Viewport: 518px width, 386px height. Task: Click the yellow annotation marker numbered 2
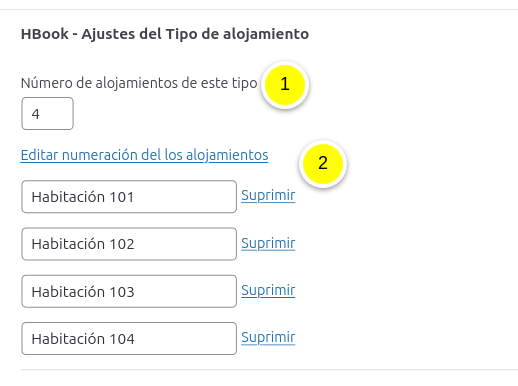coord(323,164)
